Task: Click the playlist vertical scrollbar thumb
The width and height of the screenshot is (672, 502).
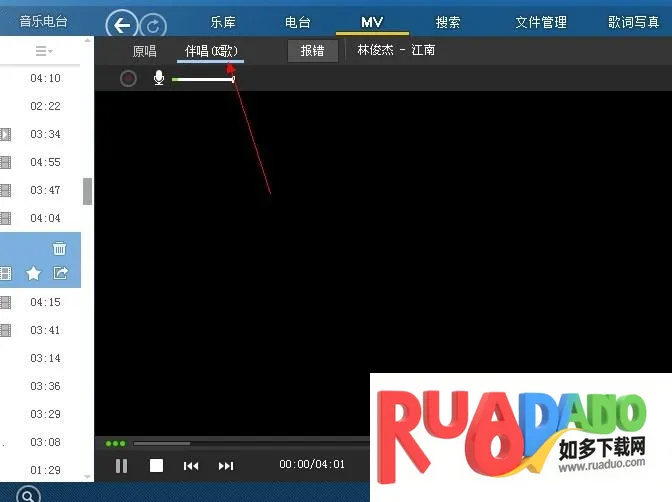Action: click(x=87, y=191)
